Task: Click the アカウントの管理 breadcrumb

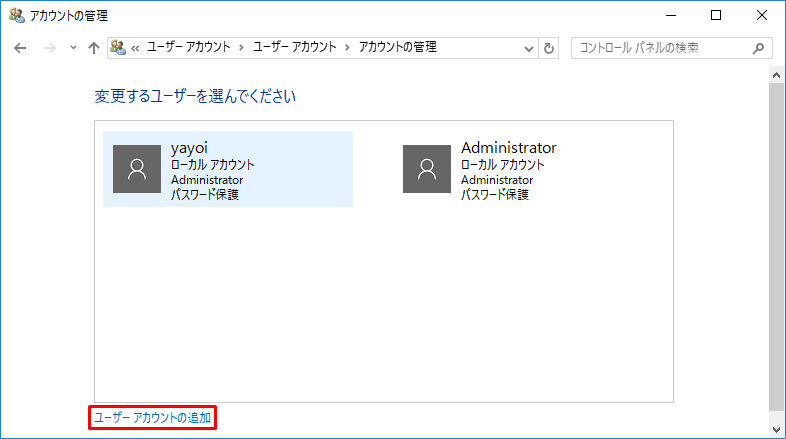Action: click(398, 47)
